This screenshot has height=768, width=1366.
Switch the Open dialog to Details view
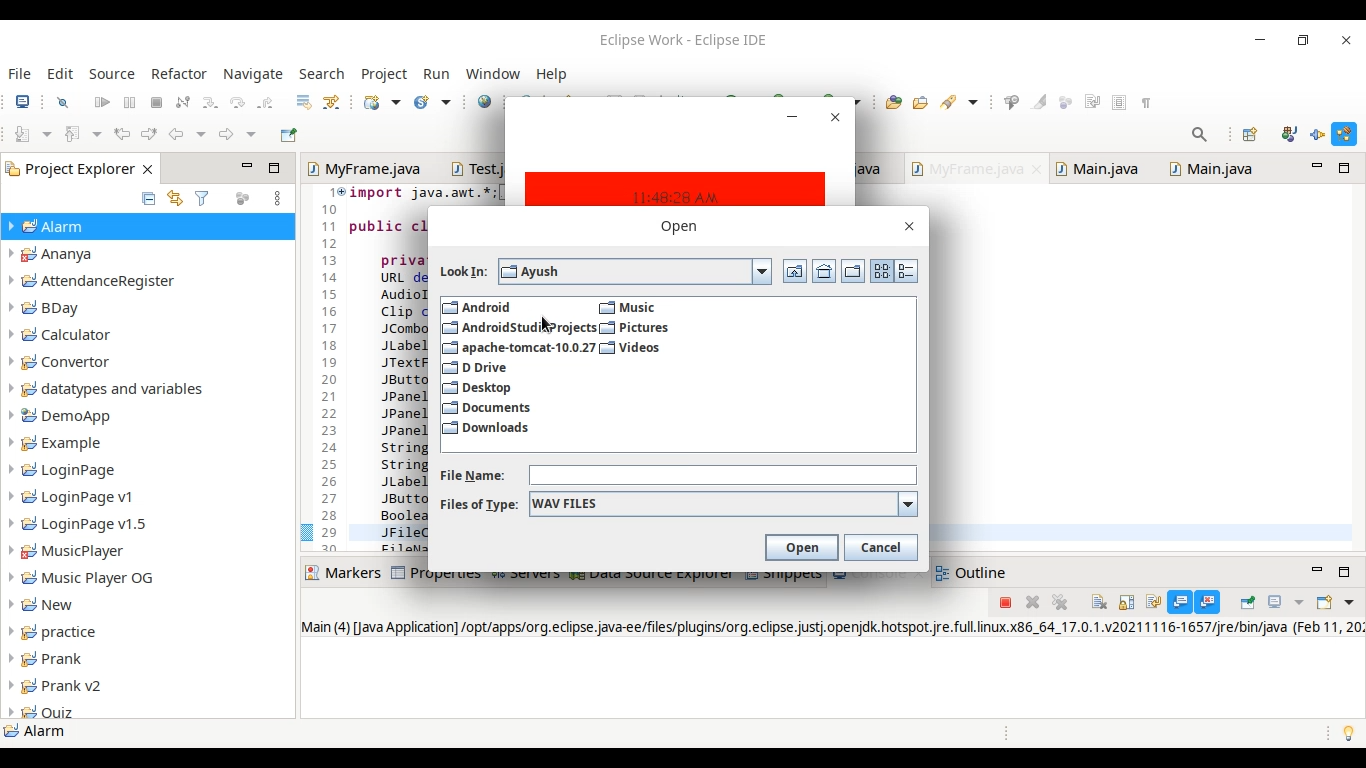click(x=906, y=271)
